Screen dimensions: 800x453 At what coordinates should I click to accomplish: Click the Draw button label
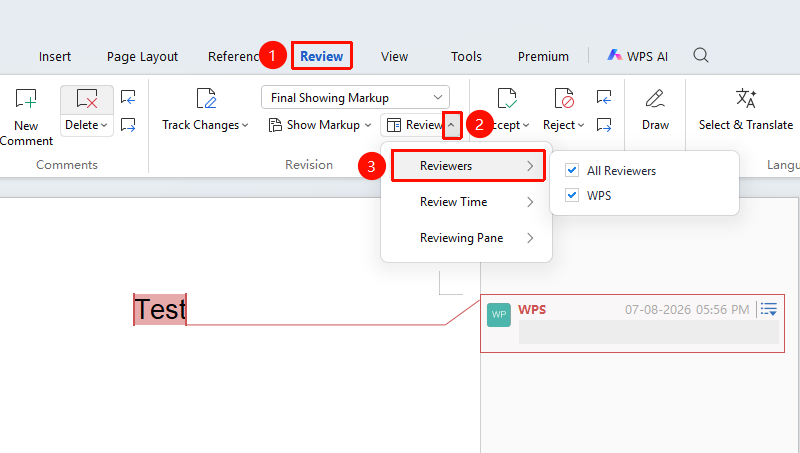[x=655, y=125]
